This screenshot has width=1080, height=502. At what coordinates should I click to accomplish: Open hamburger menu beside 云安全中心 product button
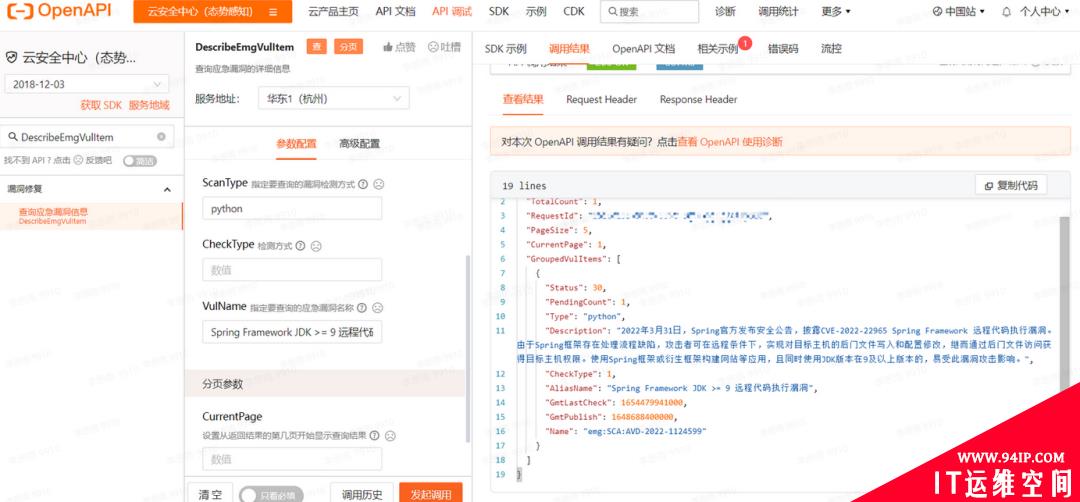coord(273,12)
